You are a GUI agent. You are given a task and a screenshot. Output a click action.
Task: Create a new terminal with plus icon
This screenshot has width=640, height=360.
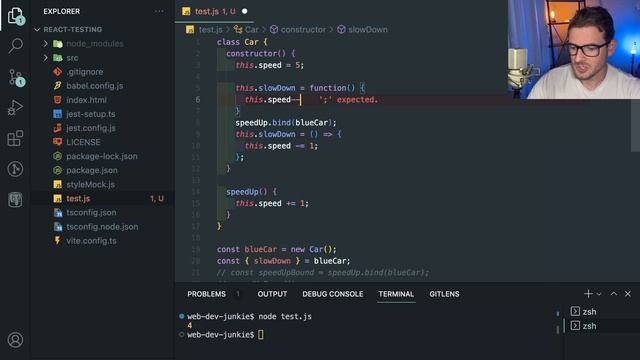coord(588,293)
